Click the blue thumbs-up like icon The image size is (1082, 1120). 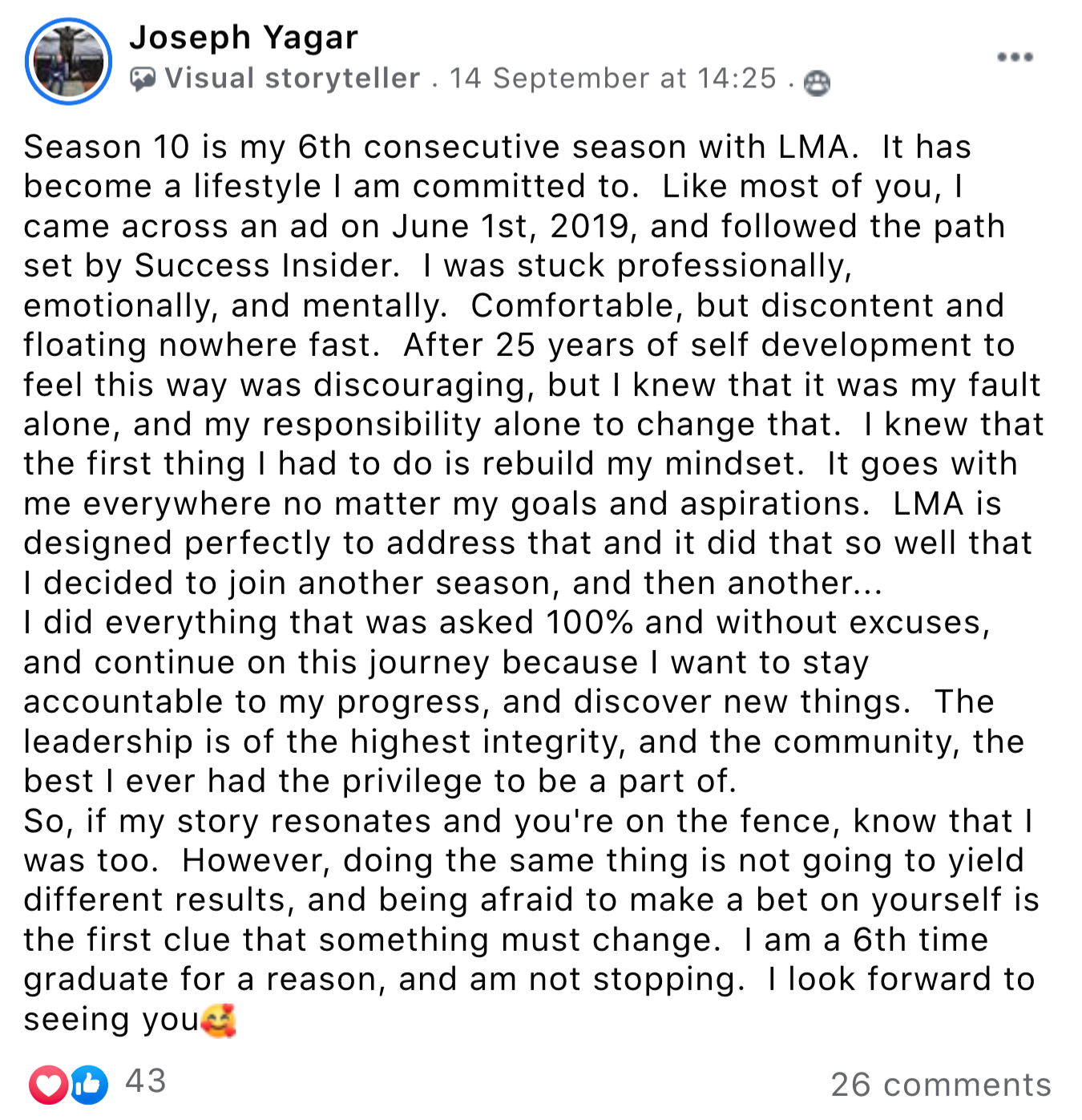89,1085
